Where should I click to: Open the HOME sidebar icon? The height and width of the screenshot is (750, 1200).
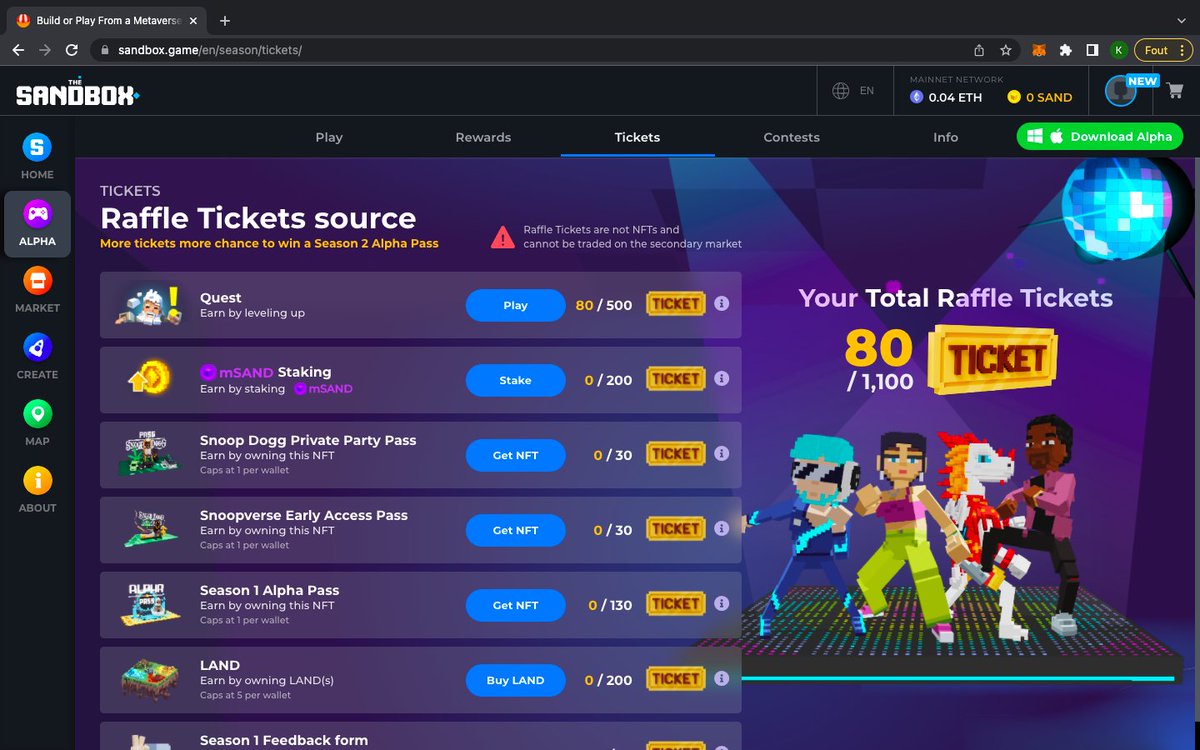click(37, 148)
